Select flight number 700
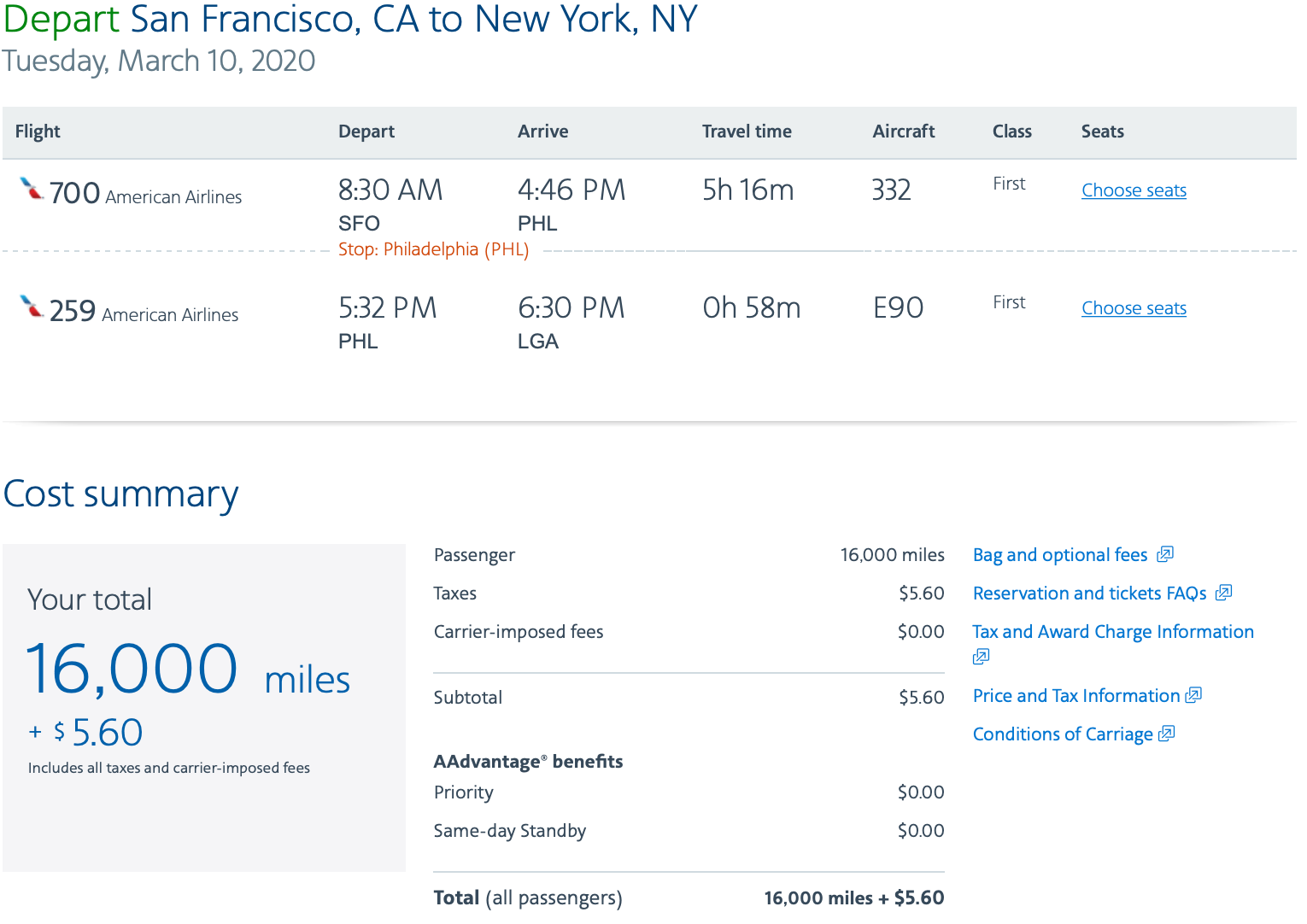 (75, 193)
